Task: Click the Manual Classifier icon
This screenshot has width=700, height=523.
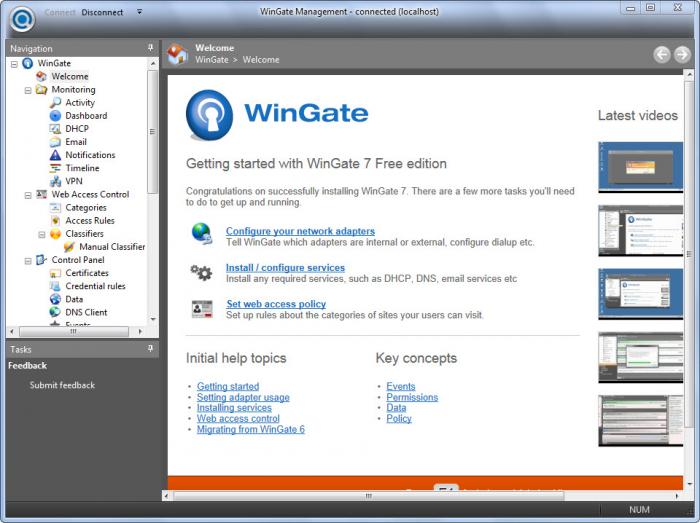Action: [69, 247]
